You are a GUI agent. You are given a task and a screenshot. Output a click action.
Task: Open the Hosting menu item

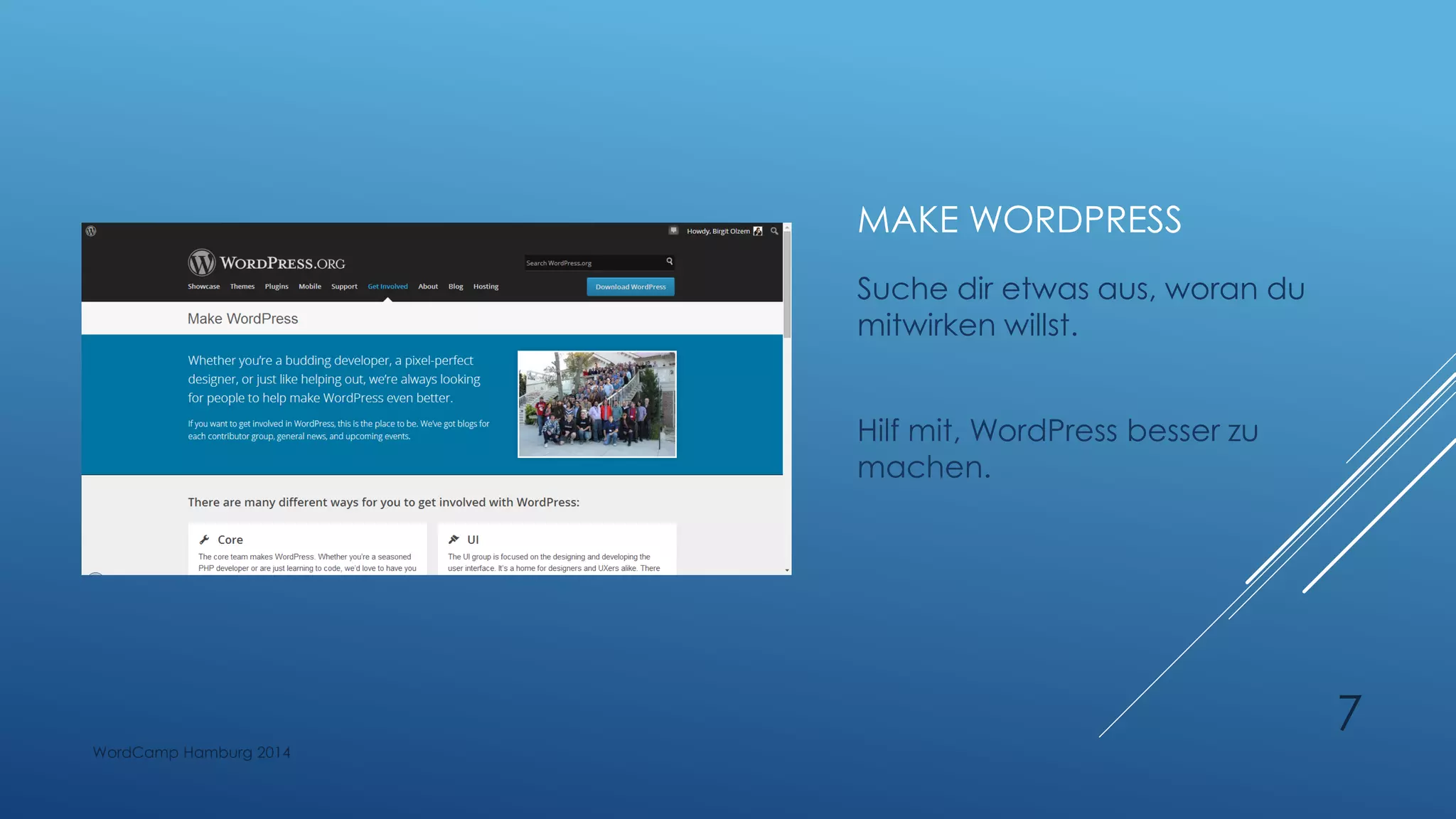click(x=486, y=287)
